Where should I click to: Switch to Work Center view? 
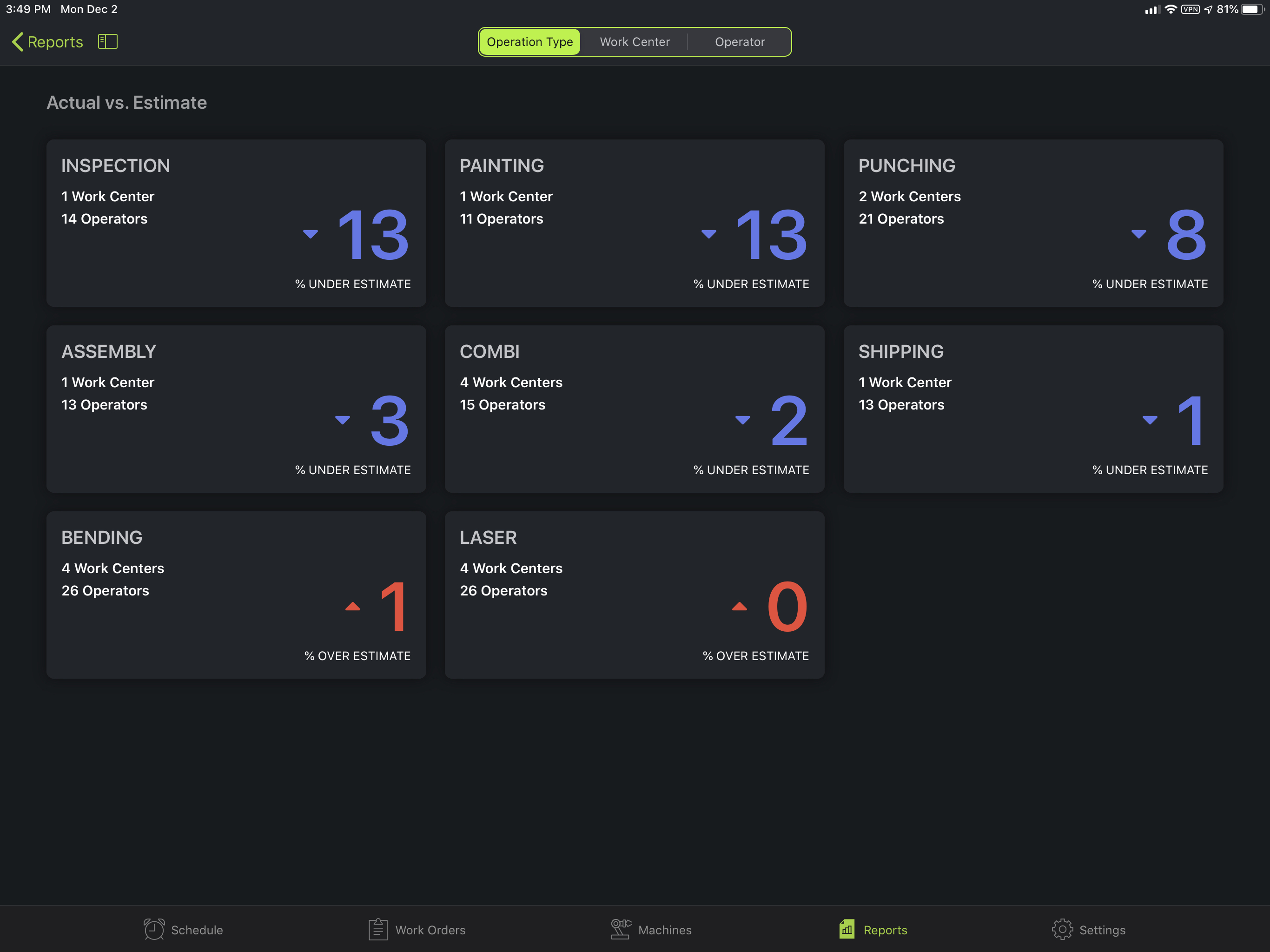pyautogui.click(x=635, y=41)
